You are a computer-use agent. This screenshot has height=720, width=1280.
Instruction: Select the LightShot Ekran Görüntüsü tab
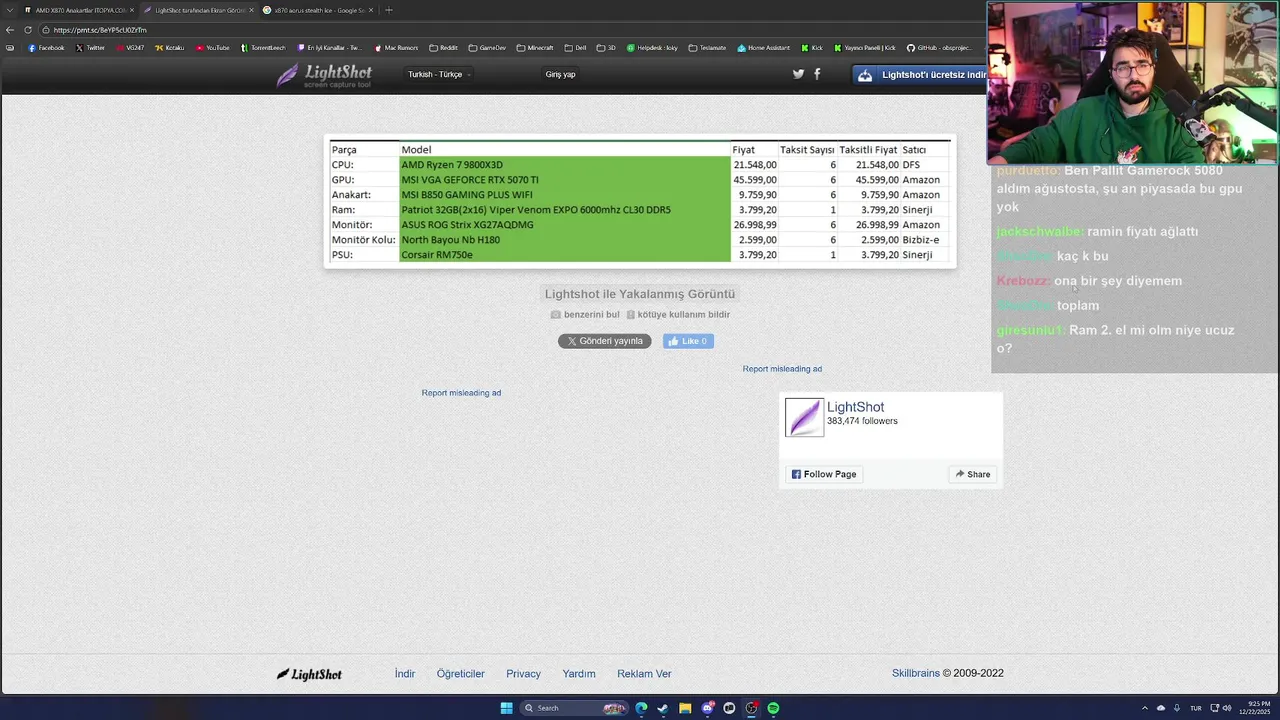tap(197, 10)
